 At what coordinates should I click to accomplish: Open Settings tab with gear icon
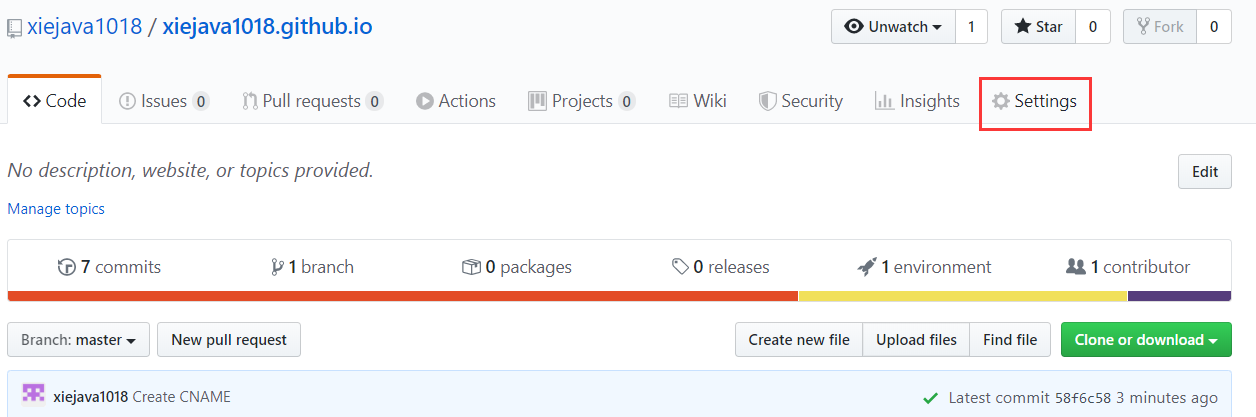click(x=1034, y=101)
